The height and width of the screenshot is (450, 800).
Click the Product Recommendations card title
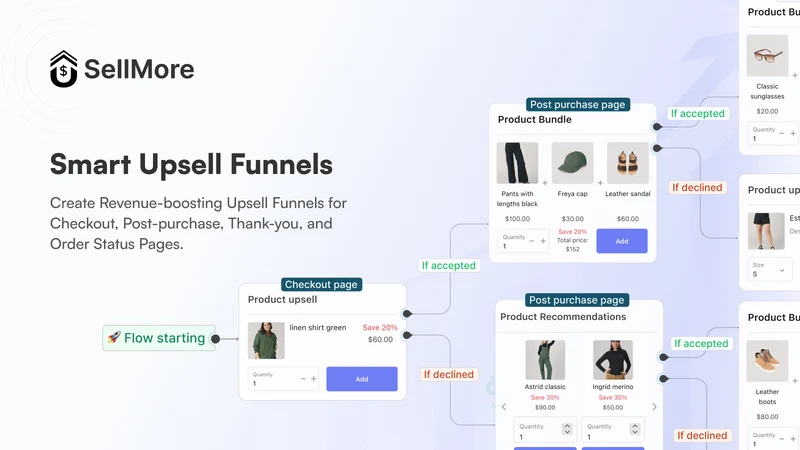pos(563,316)
